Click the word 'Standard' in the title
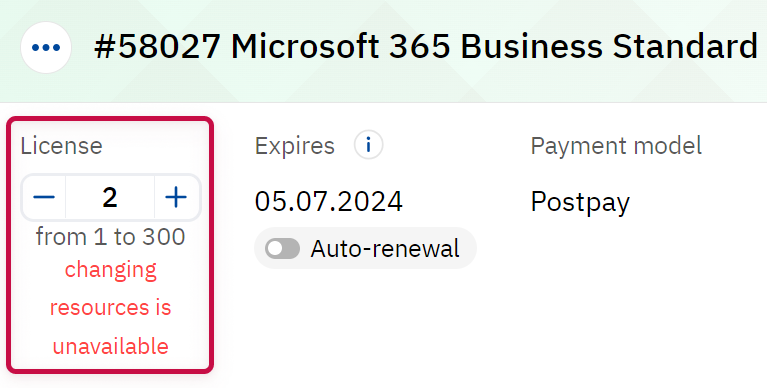The height and width of the screenshot is (388, 767). (x=685, y=47)
